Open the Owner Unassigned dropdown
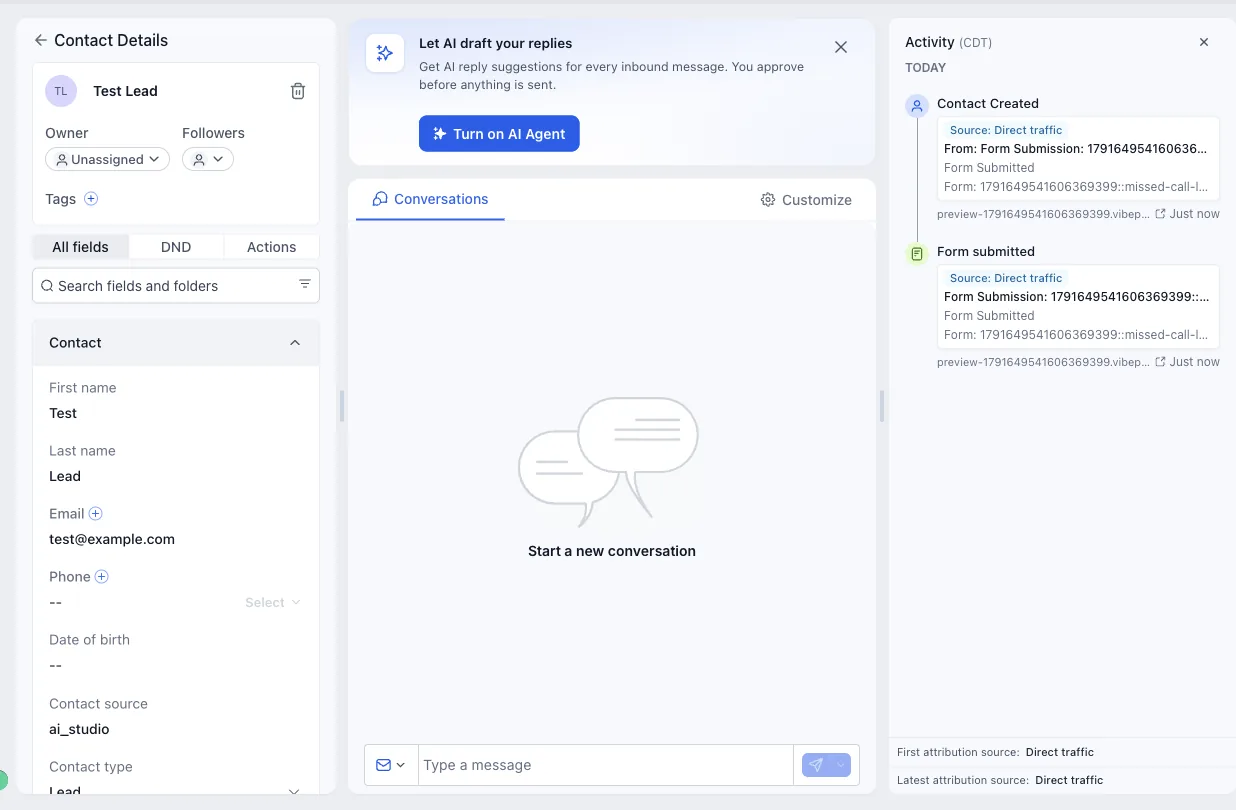 (x=107, y=159)
